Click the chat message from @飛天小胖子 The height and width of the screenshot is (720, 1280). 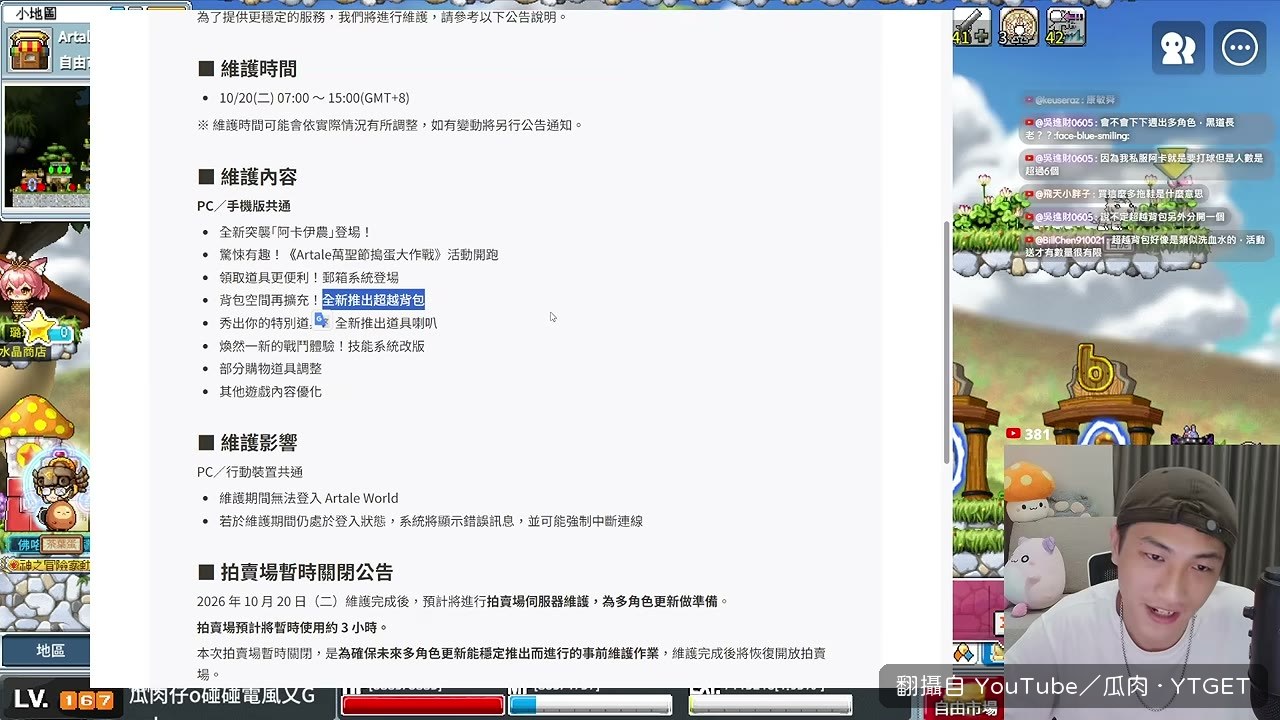(1114, 194)
